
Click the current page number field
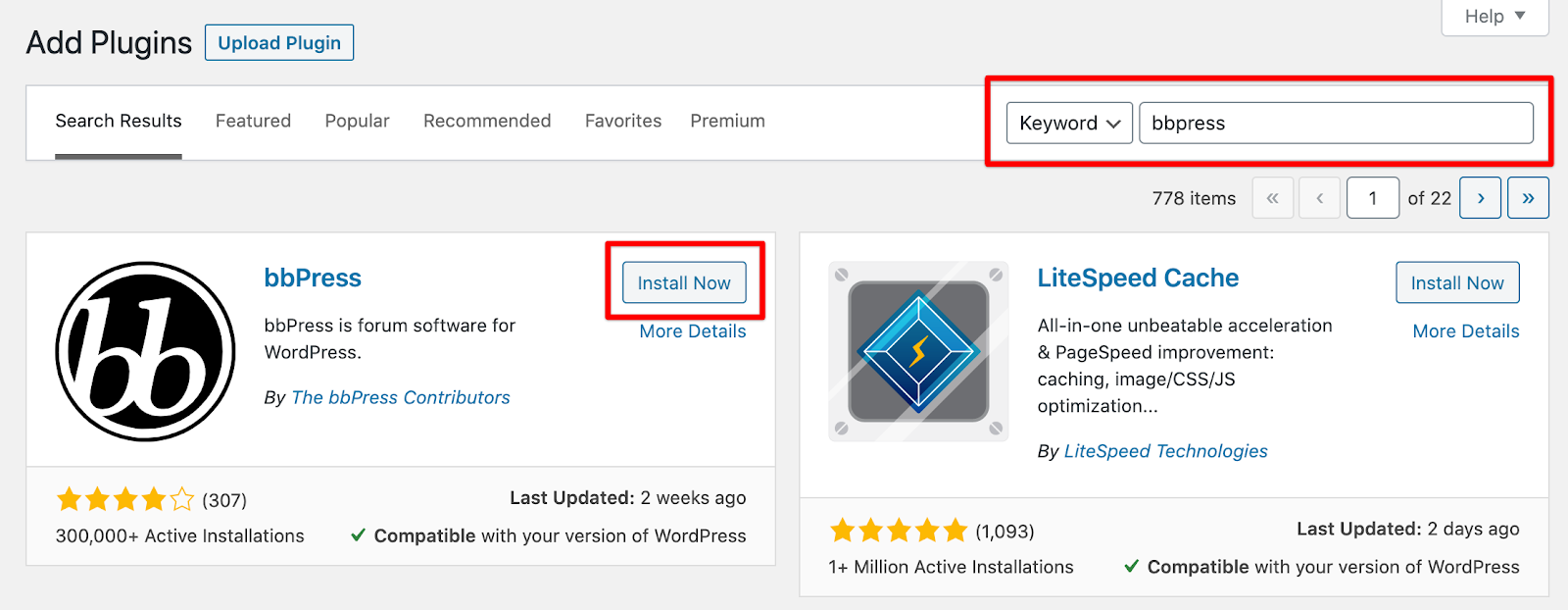1372,198
